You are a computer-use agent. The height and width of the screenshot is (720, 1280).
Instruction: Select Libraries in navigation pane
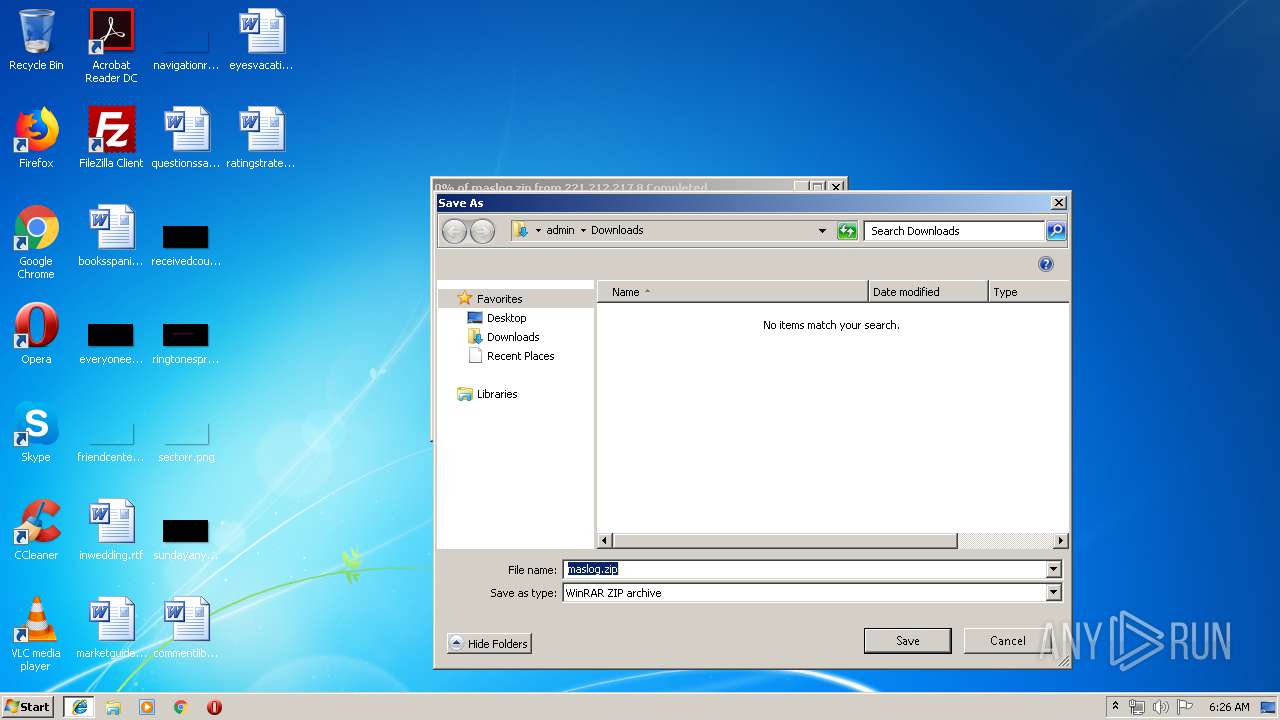(497, 394)
